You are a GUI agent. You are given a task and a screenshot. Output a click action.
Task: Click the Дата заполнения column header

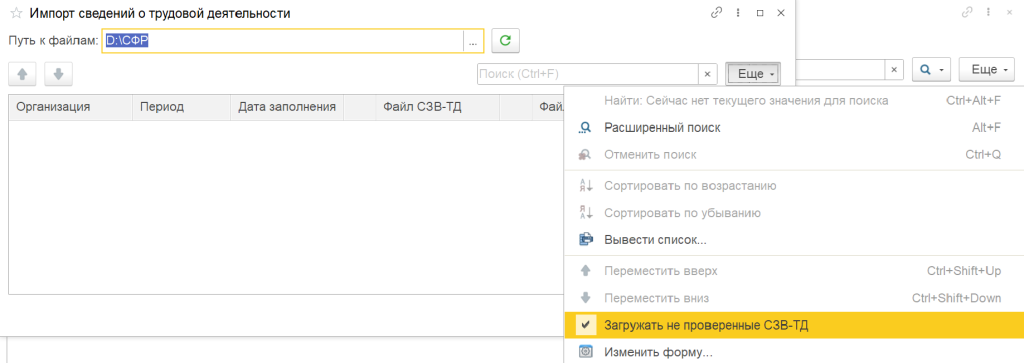(x=287, y=107)
